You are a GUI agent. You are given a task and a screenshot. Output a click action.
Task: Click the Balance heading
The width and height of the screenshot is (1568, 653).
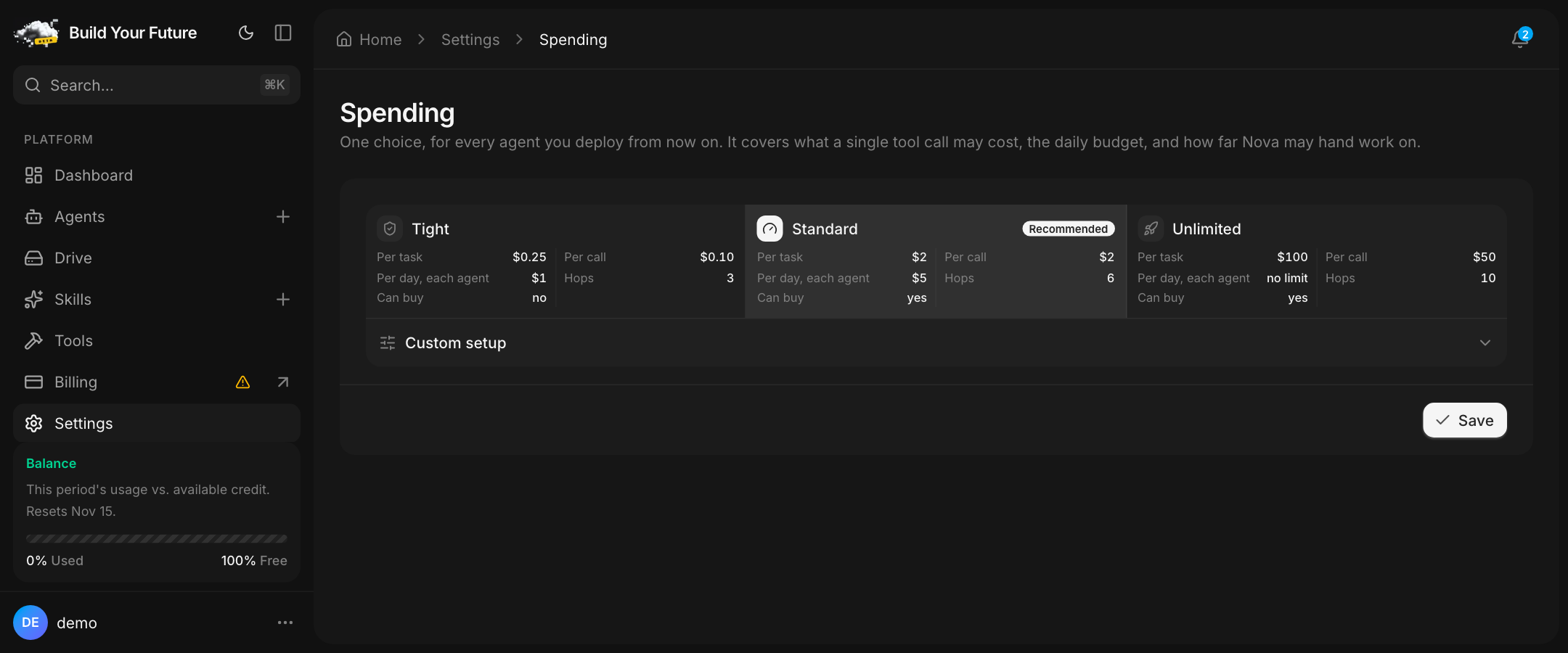coord(51,464)
